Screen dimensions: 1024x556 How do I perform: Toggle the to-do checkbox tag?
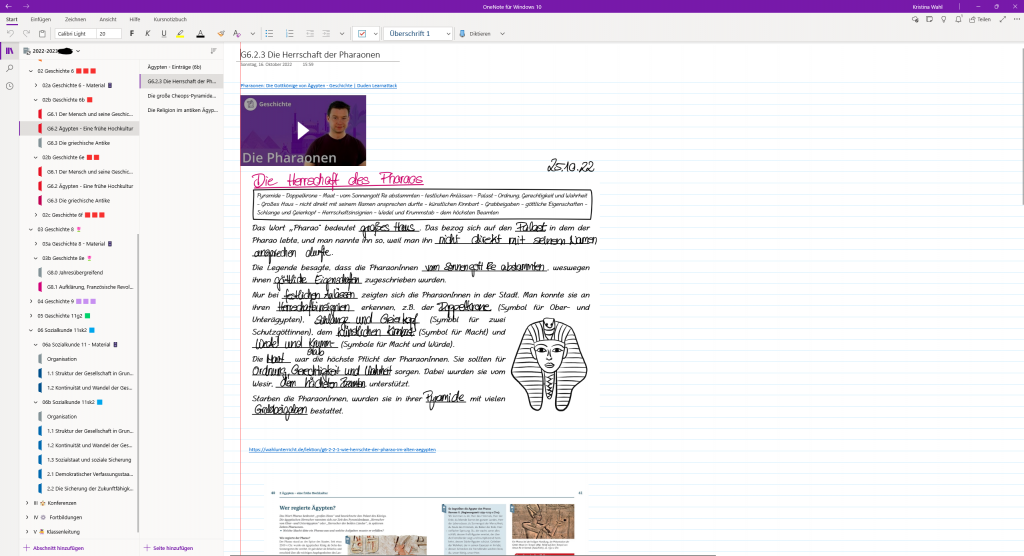pyautogui.click(x=361, y=34)
